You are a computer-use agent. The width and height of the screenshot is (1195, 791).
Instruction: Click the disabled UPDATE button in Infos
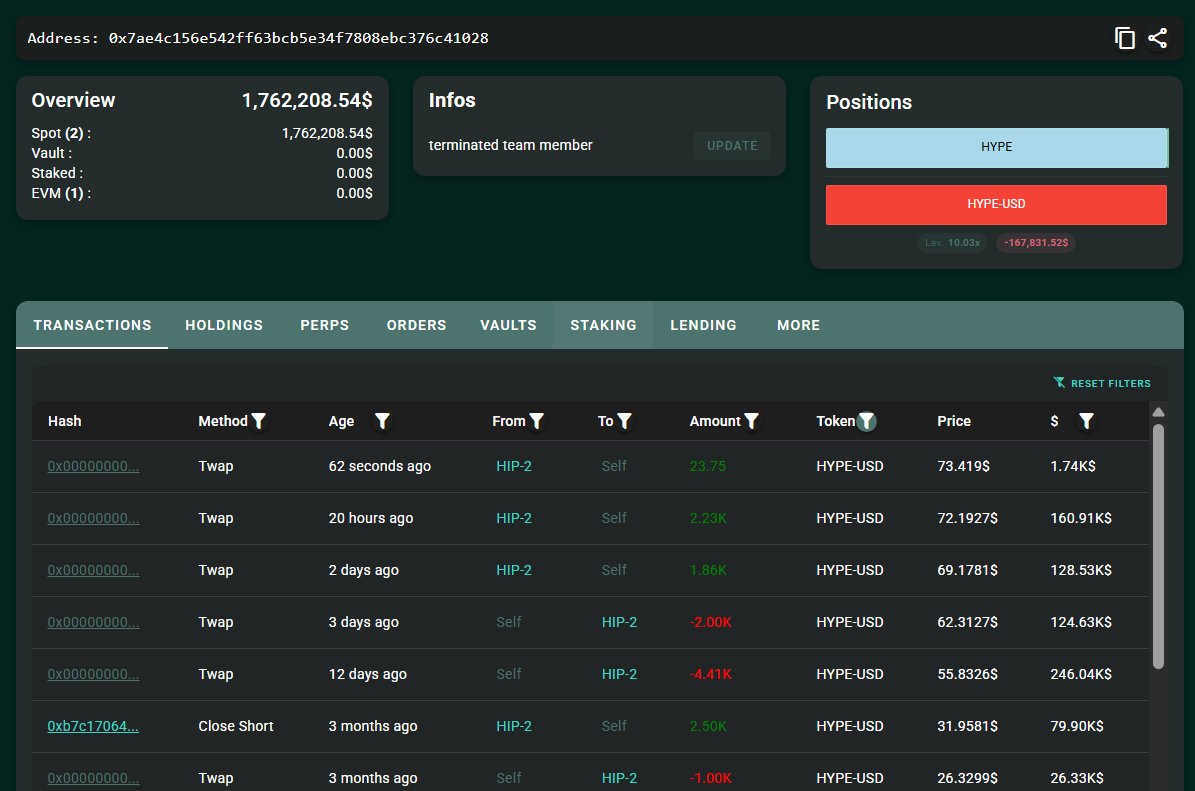point(732,146)
